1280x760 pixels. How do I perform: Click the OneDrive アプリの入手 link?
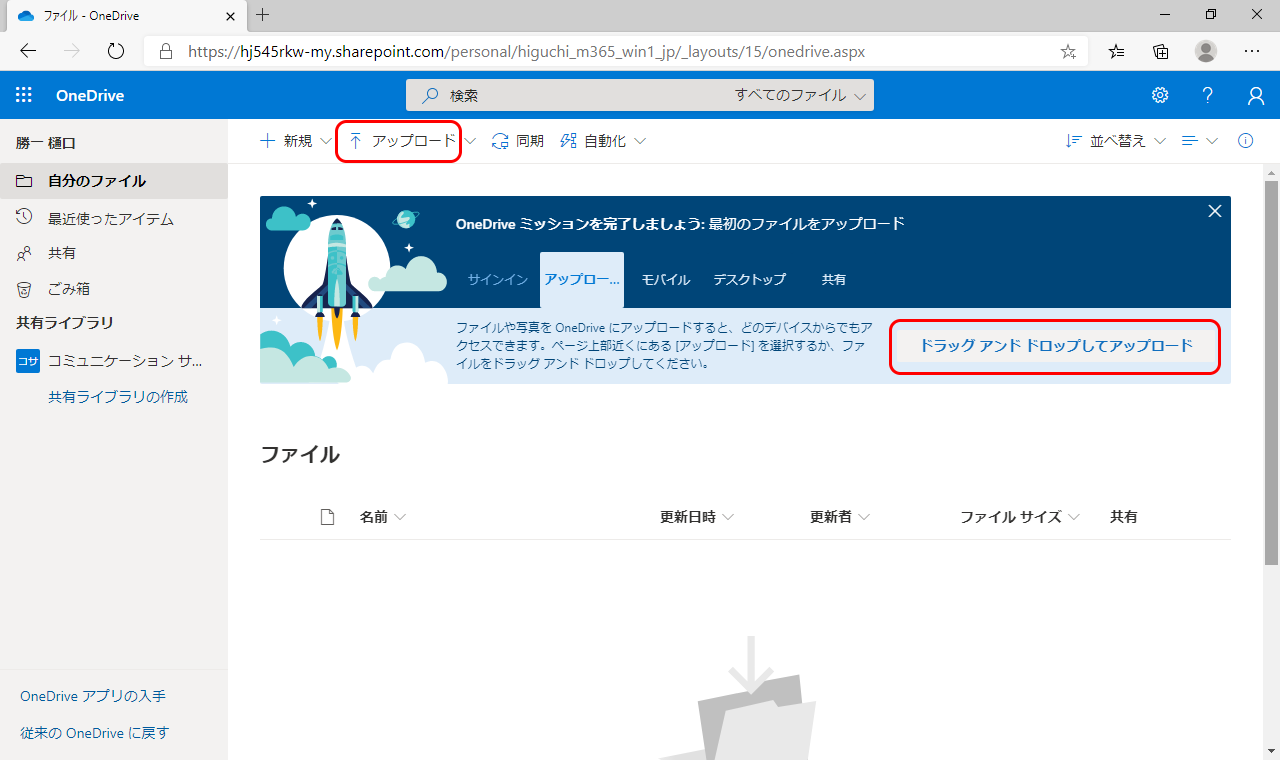click(x=93, y=696)
